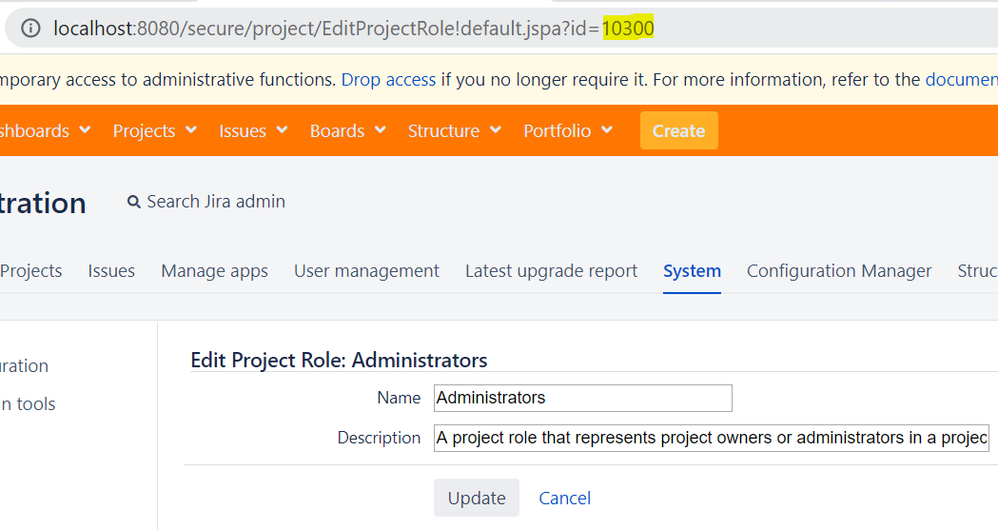998x530 pixels.
Task: Click the Cancel link
Action: coord(565,498)
